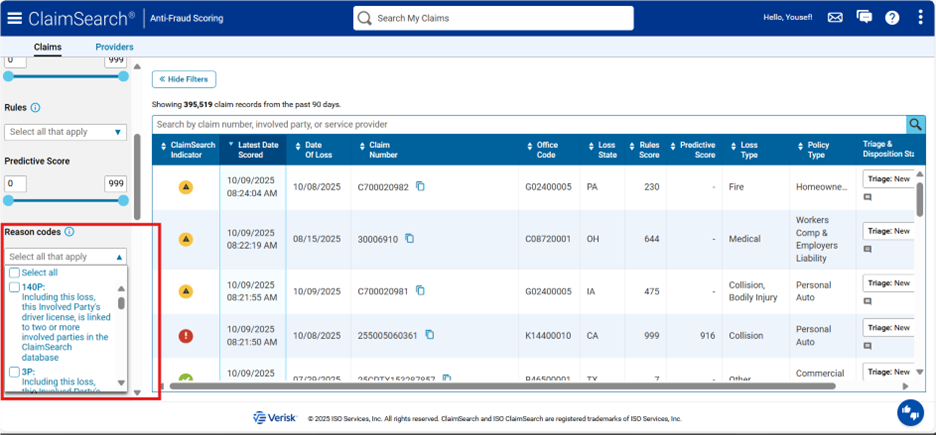Copy claim number 255005060361

430,335
